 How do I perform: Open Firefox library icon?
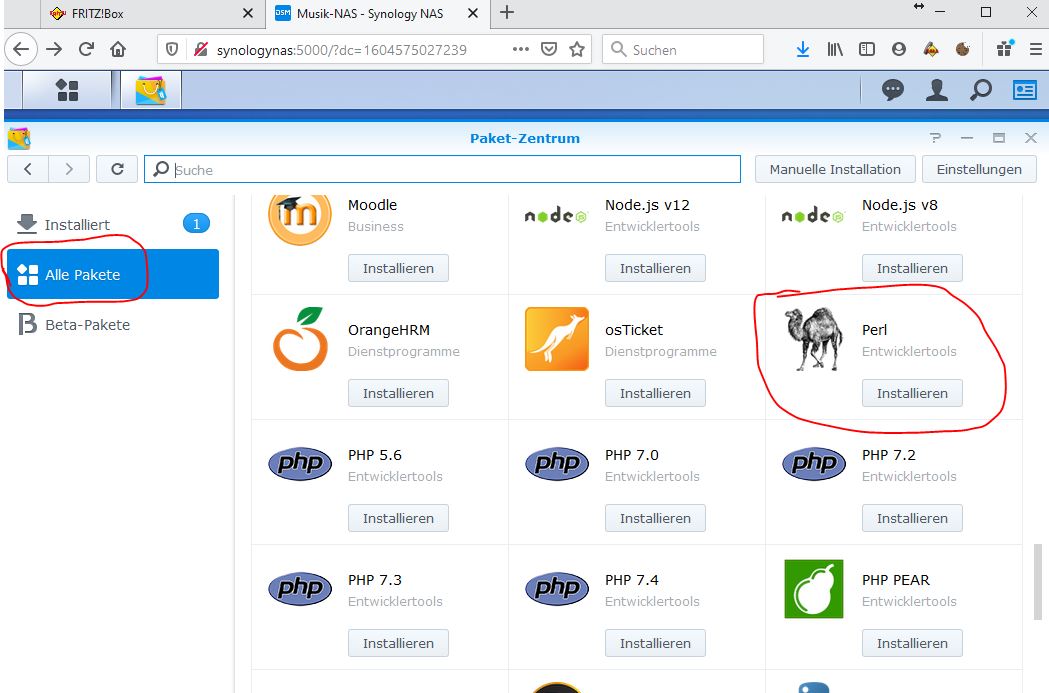[834, 50]
